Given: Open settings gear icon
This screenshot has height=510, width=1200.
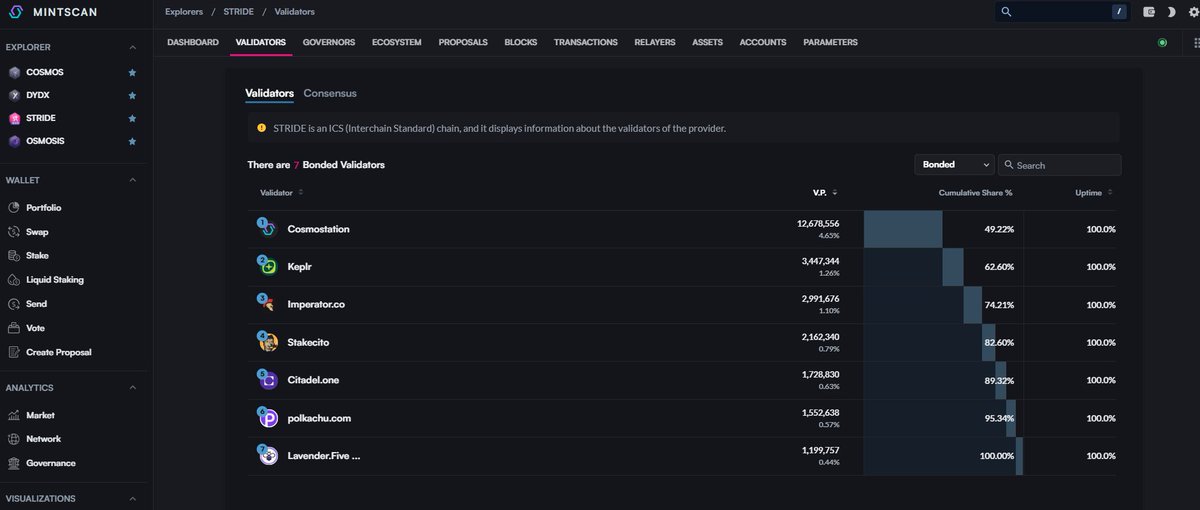Looking at the screenshot, I should (1192, 12).
